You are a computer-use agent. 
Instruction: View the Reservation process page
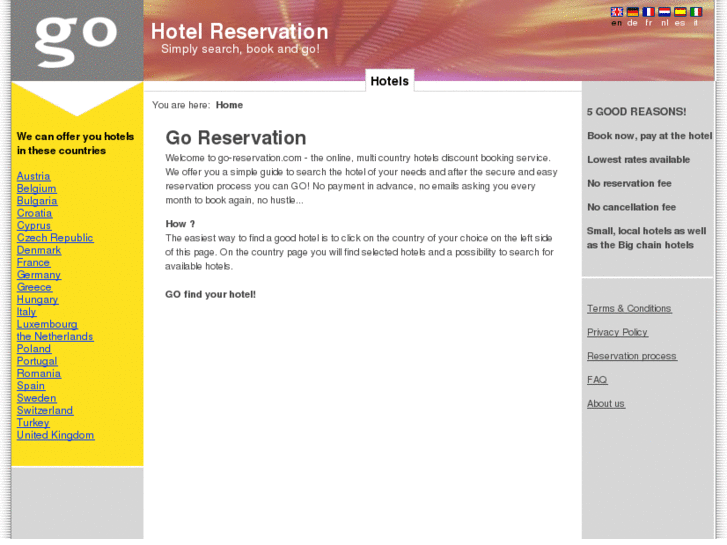(x=632, y=356)
